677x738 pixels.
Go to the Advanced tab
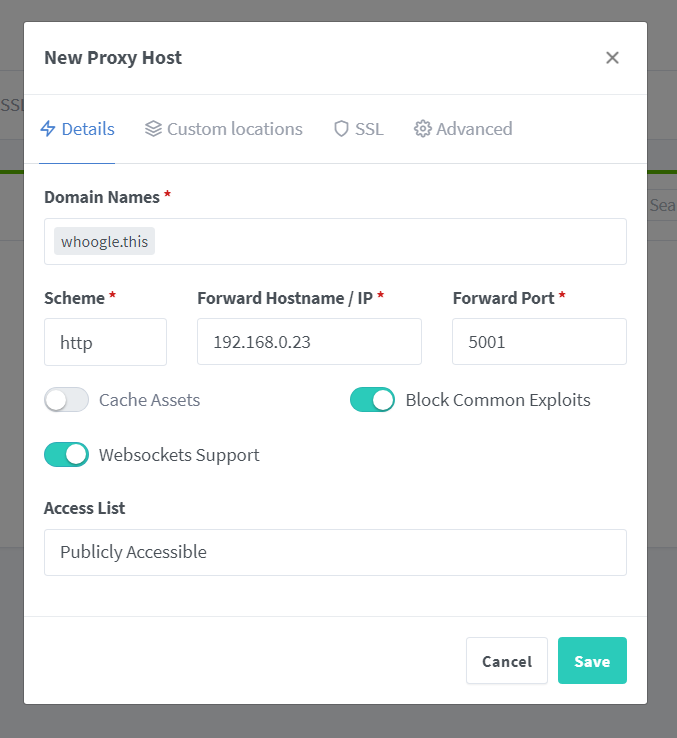tap(474, 129)
